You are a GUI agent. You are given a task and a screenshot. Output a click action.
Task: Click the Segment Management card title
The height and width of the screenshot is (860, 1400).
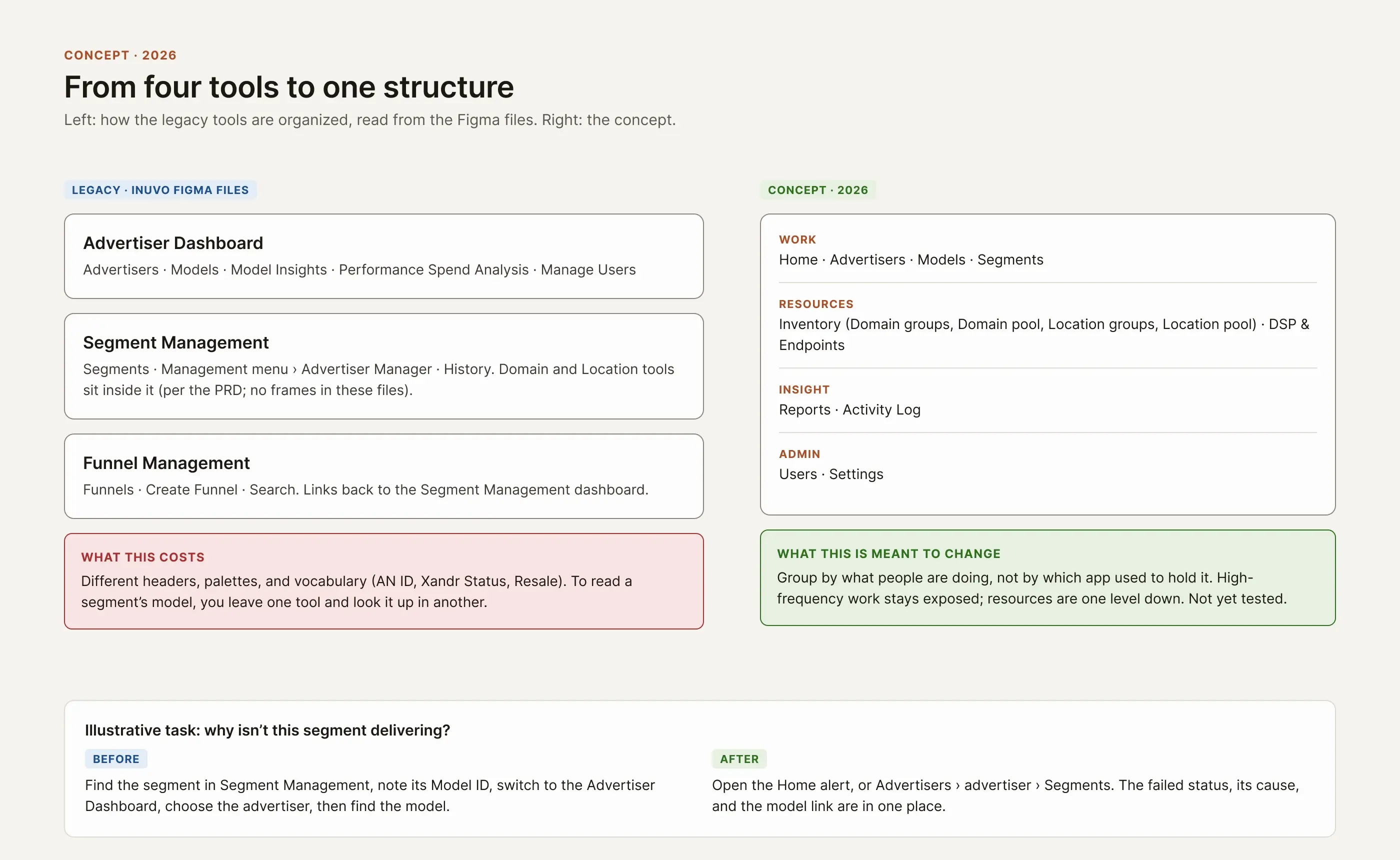pos(175,342)
